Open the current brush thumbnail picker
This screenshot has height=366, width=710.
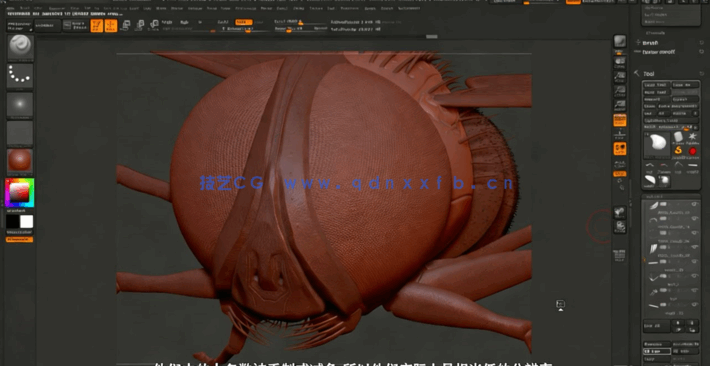[x=20, y=47]
